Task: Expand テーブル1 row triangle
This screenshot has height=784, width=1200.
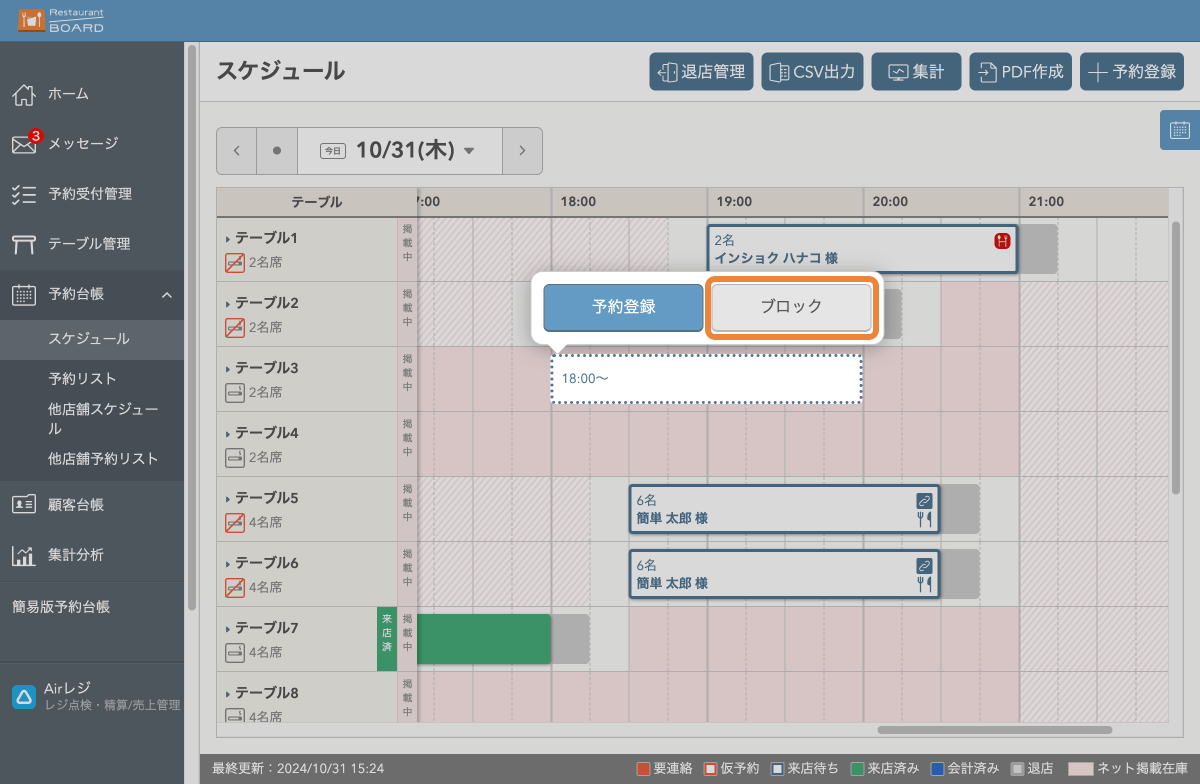Action: [x=228, y=239]
